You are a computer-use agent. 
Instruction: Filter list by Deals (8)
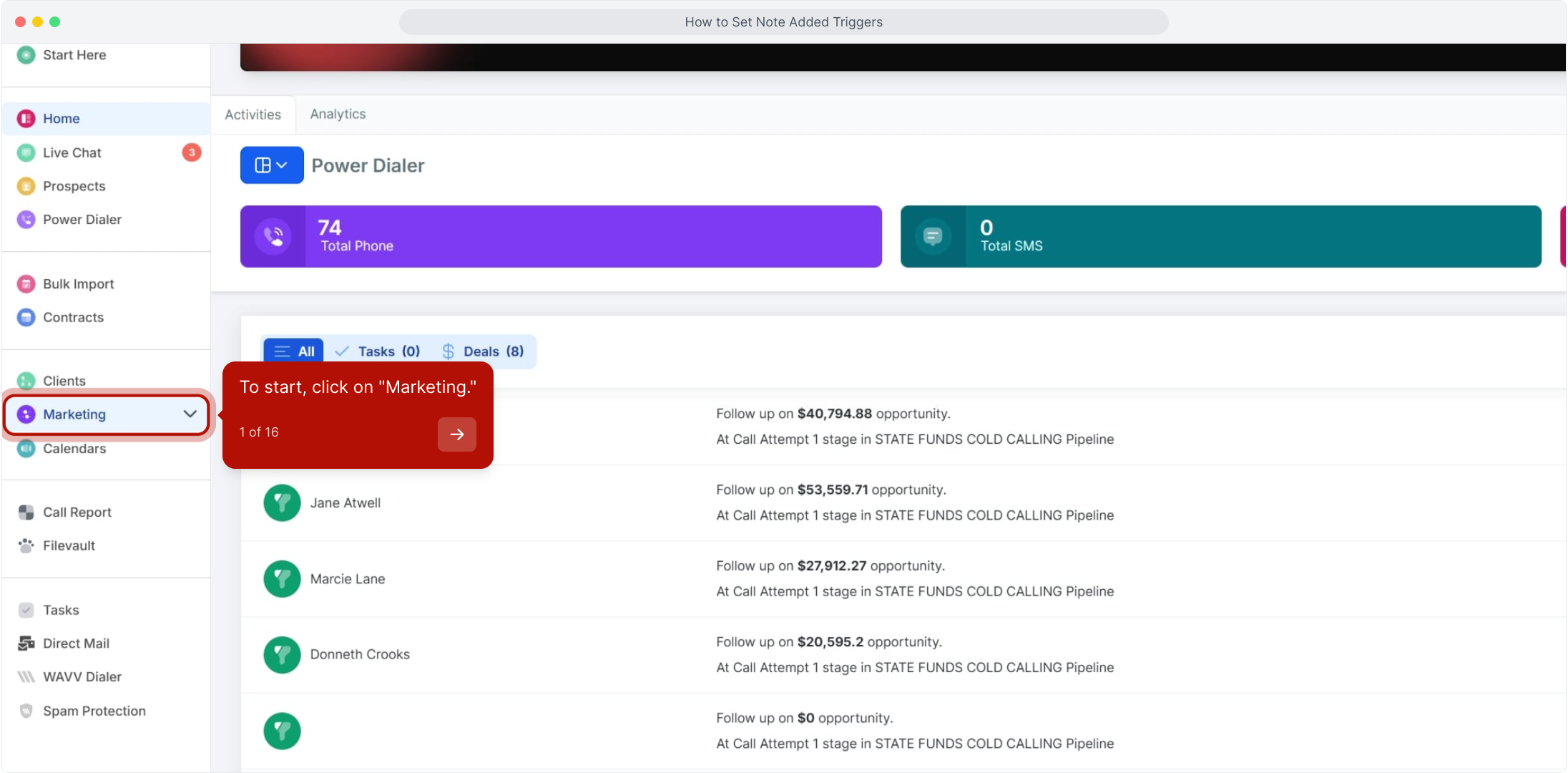pos(483,351)
